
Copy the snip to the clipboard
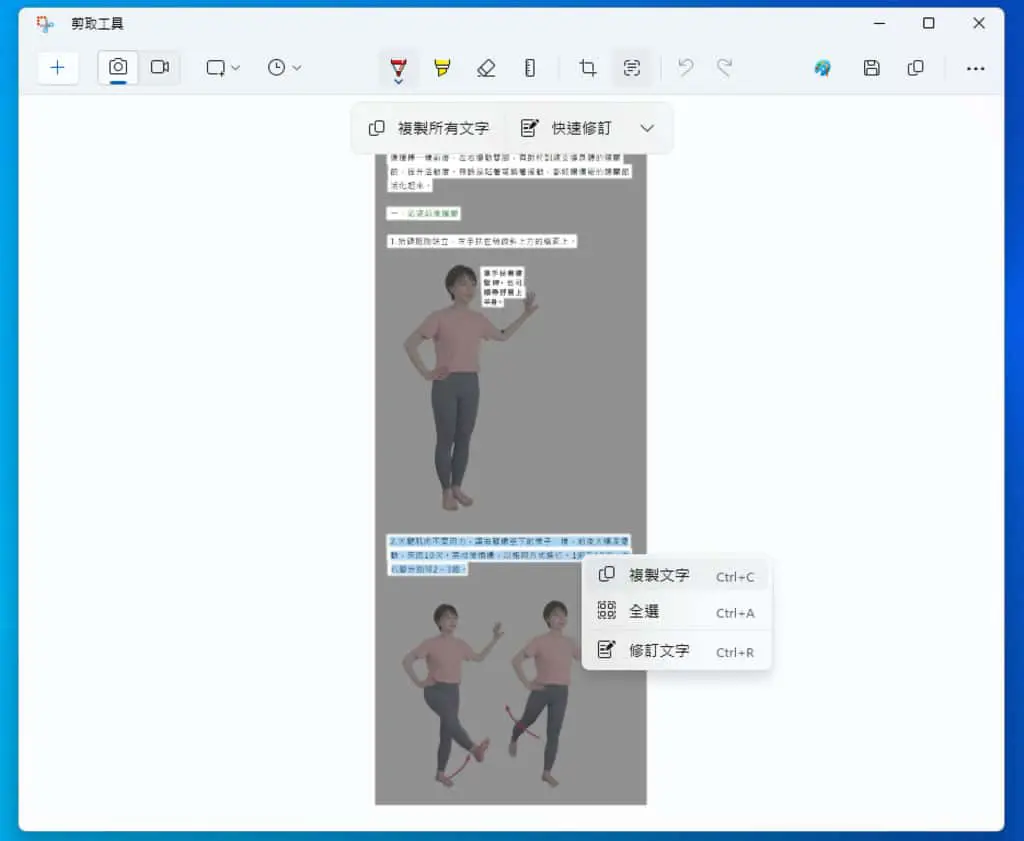click(x=916, y=68)
